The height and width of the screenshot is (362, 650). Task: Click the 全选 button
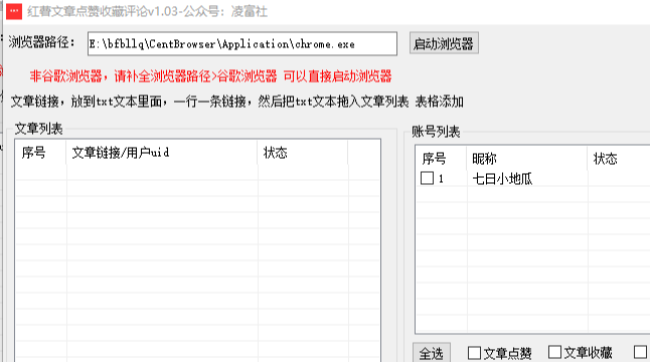tap(431, 354)
